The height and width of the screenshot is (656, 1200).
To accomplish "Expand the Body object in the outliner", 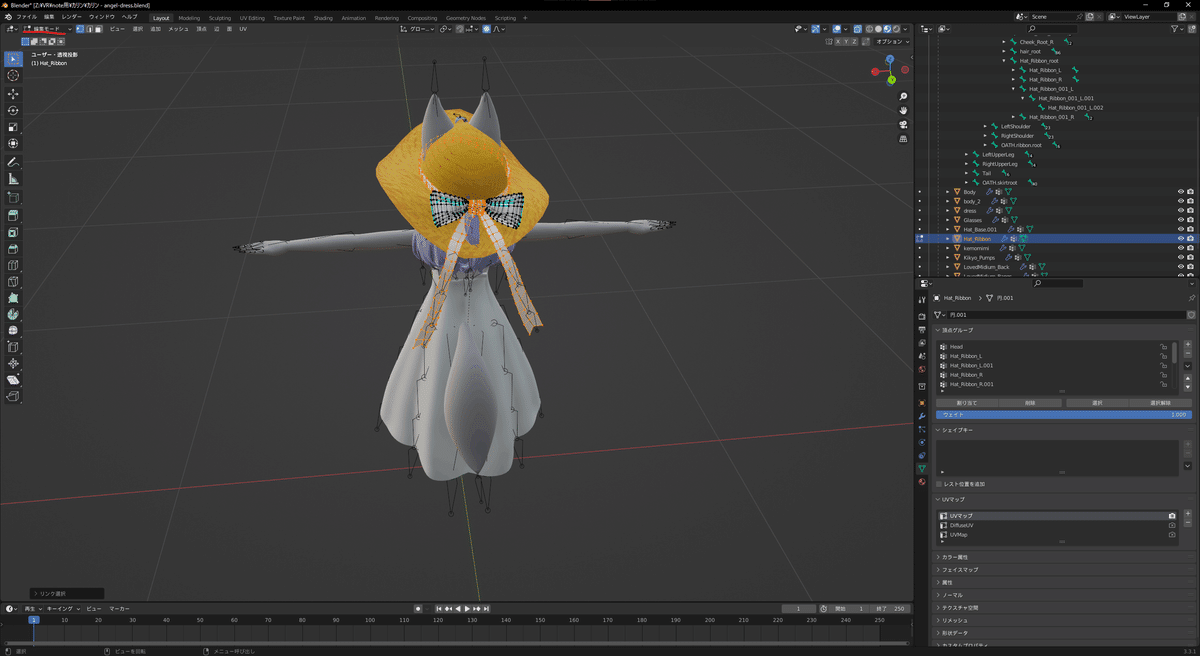I will pos(947,191).
